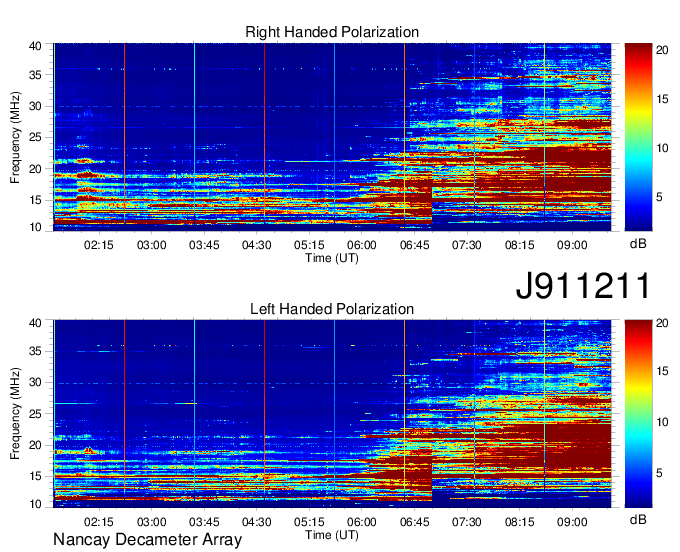
Task: Click "Time (UT)" label under Left Handed plot
Action: click(332, 535)
